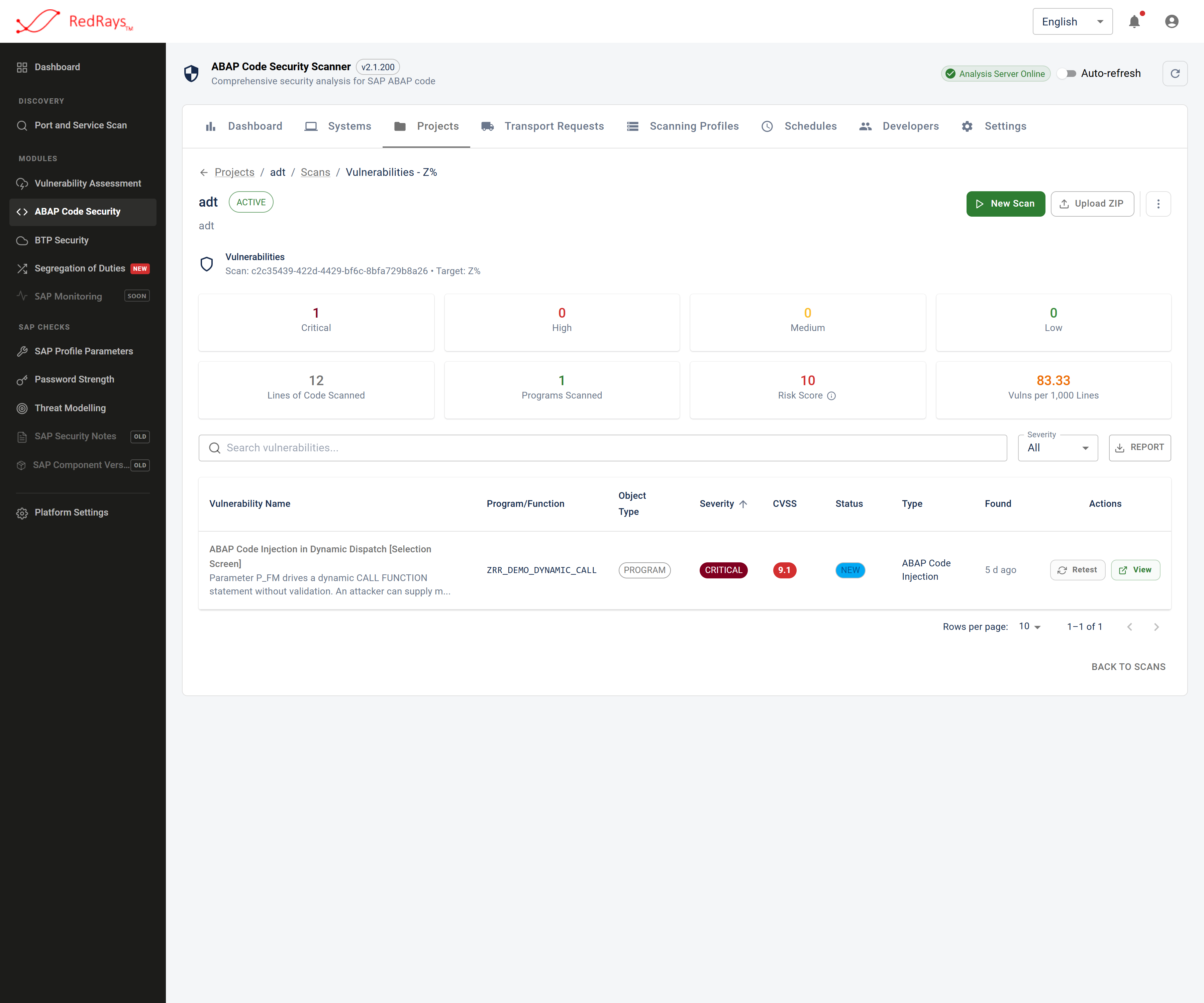Click the Upload ZIP button

1092,204
